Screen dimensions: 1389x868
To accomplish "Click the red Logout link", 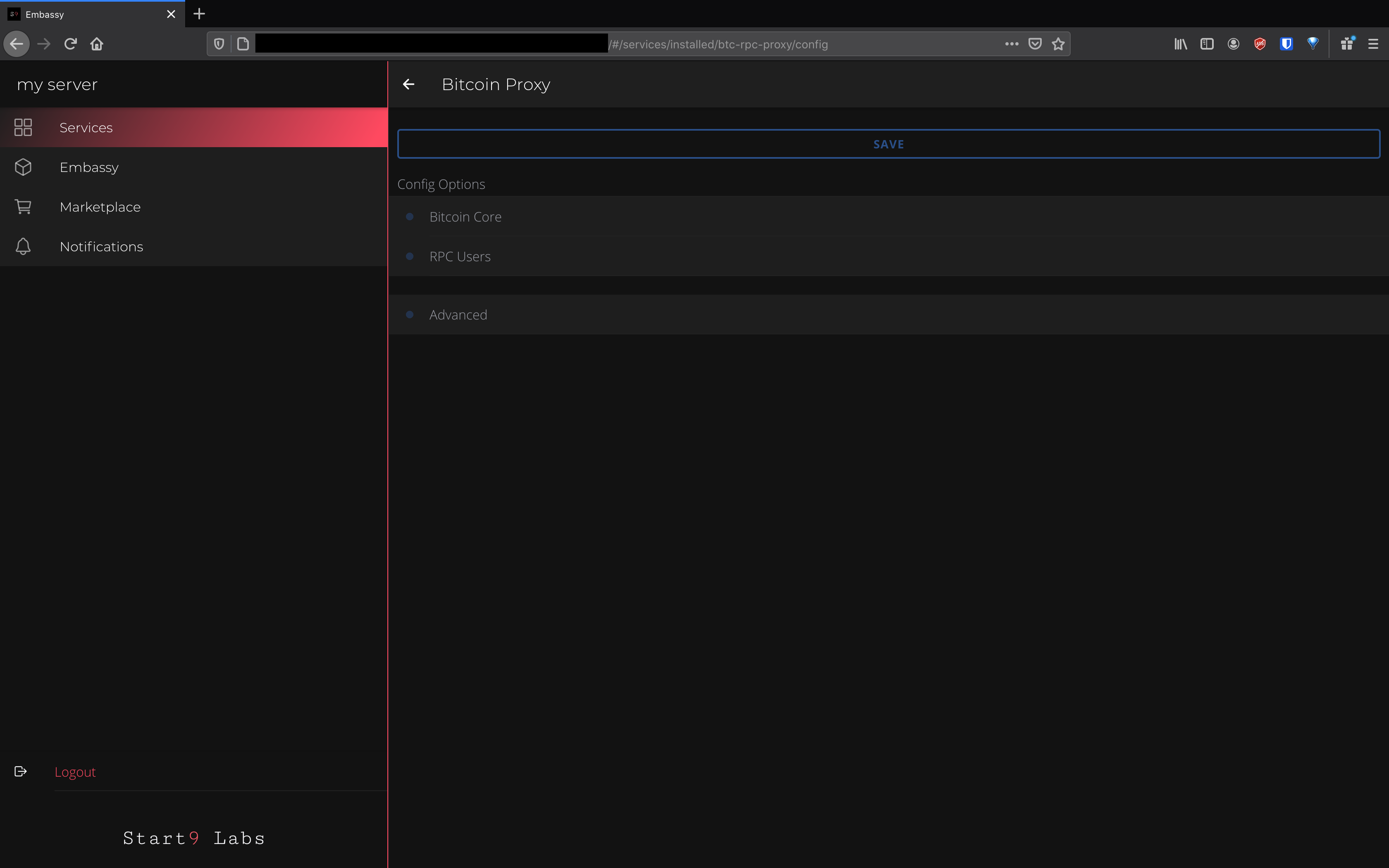I will coord(75,772).
